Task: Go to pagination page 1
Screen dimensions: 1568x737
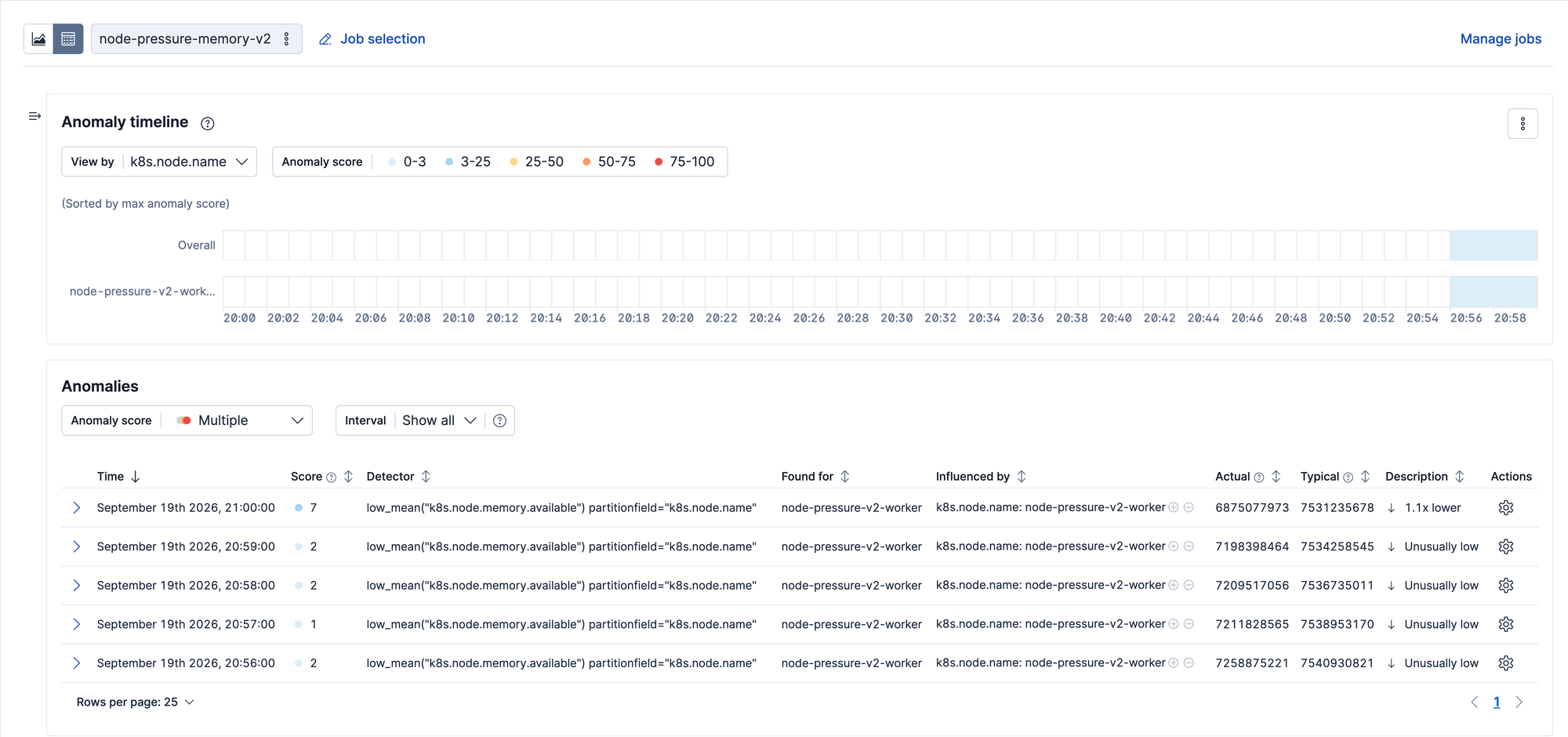Action: pyautogui.click(x=1497, y=703)
